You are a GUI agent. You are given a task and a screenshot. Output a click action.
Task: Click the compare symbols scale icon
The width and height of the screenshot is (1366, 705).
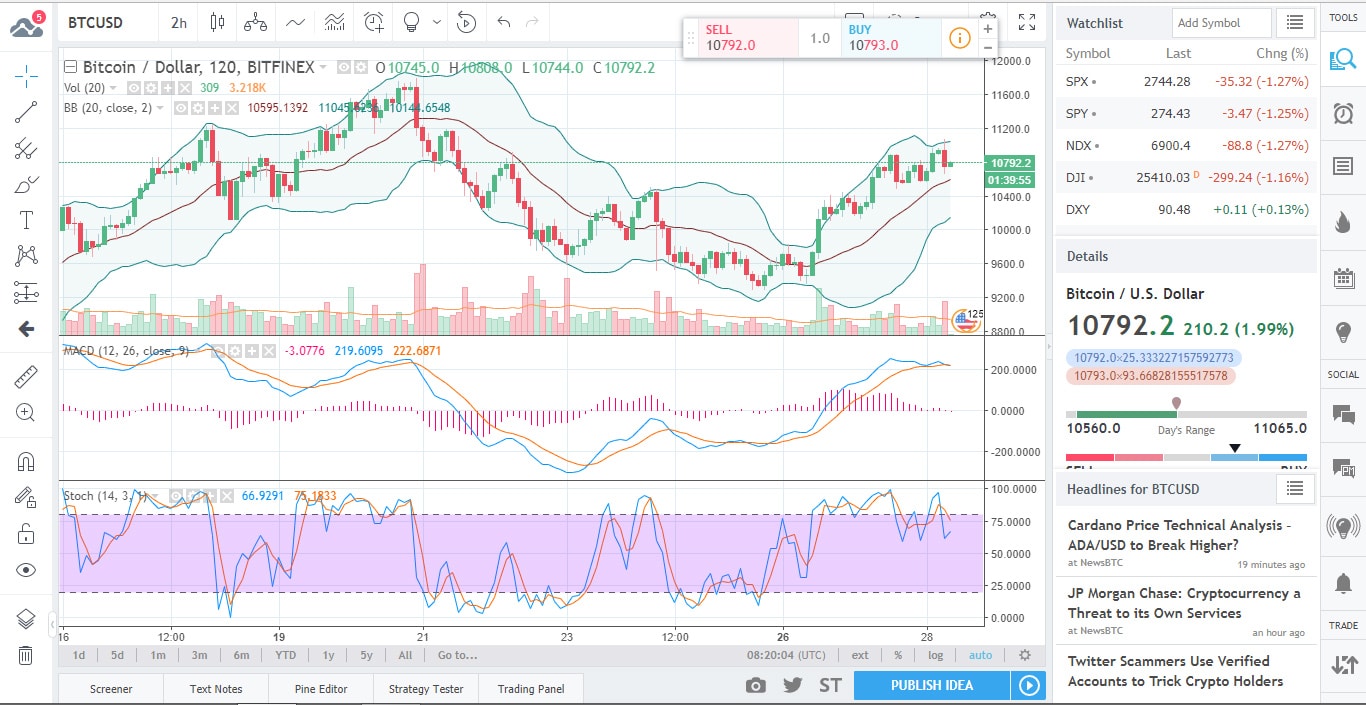pyautogui.click(x=255, y=21)
